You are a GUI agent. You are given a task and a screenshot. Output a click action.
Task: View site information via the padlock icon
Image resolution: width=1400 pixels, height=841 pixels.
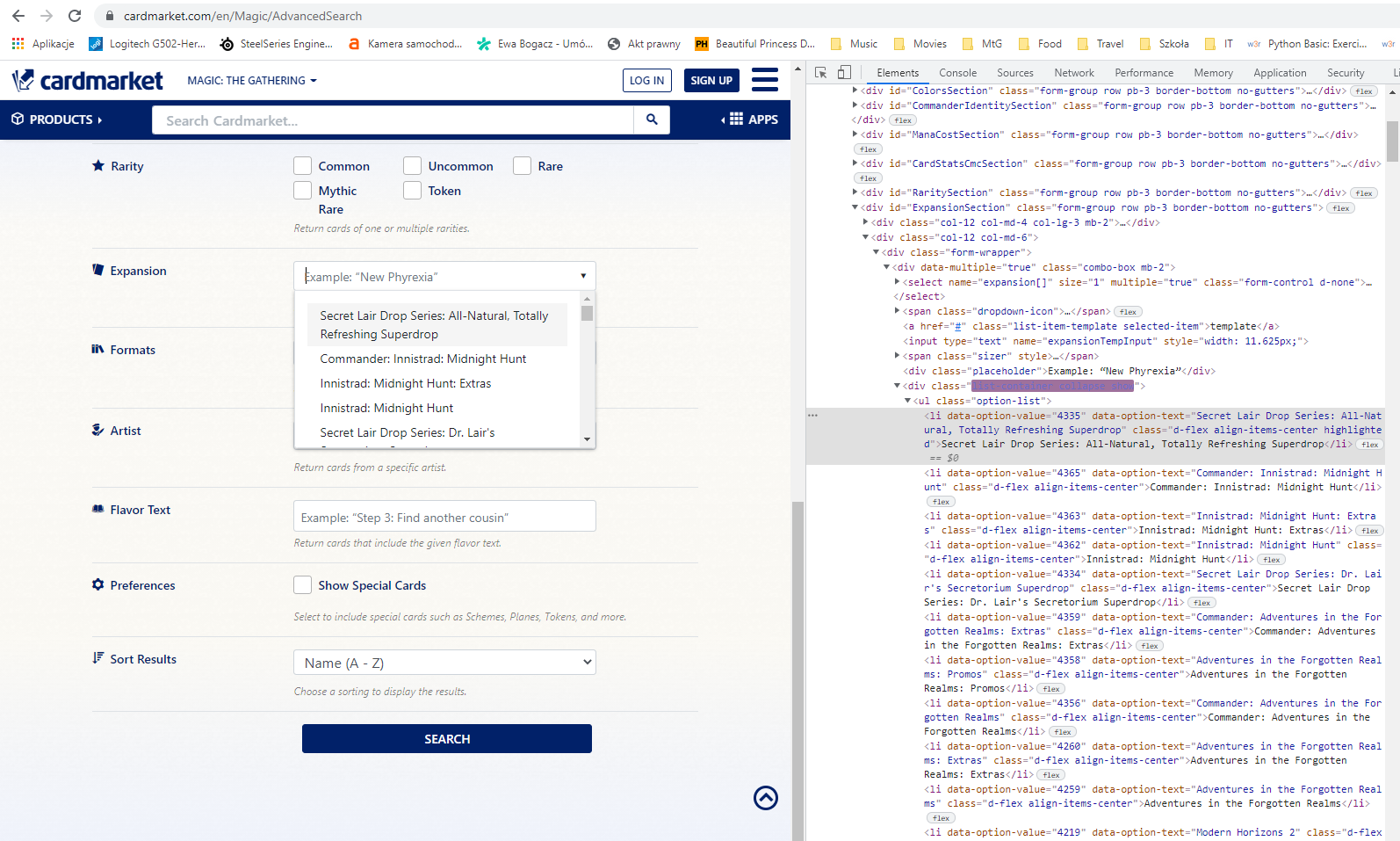110,16
